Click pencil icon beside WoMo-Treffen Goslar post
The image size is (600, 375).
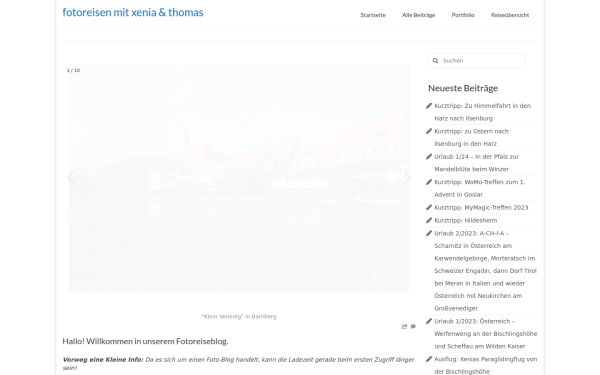point(429,182)
